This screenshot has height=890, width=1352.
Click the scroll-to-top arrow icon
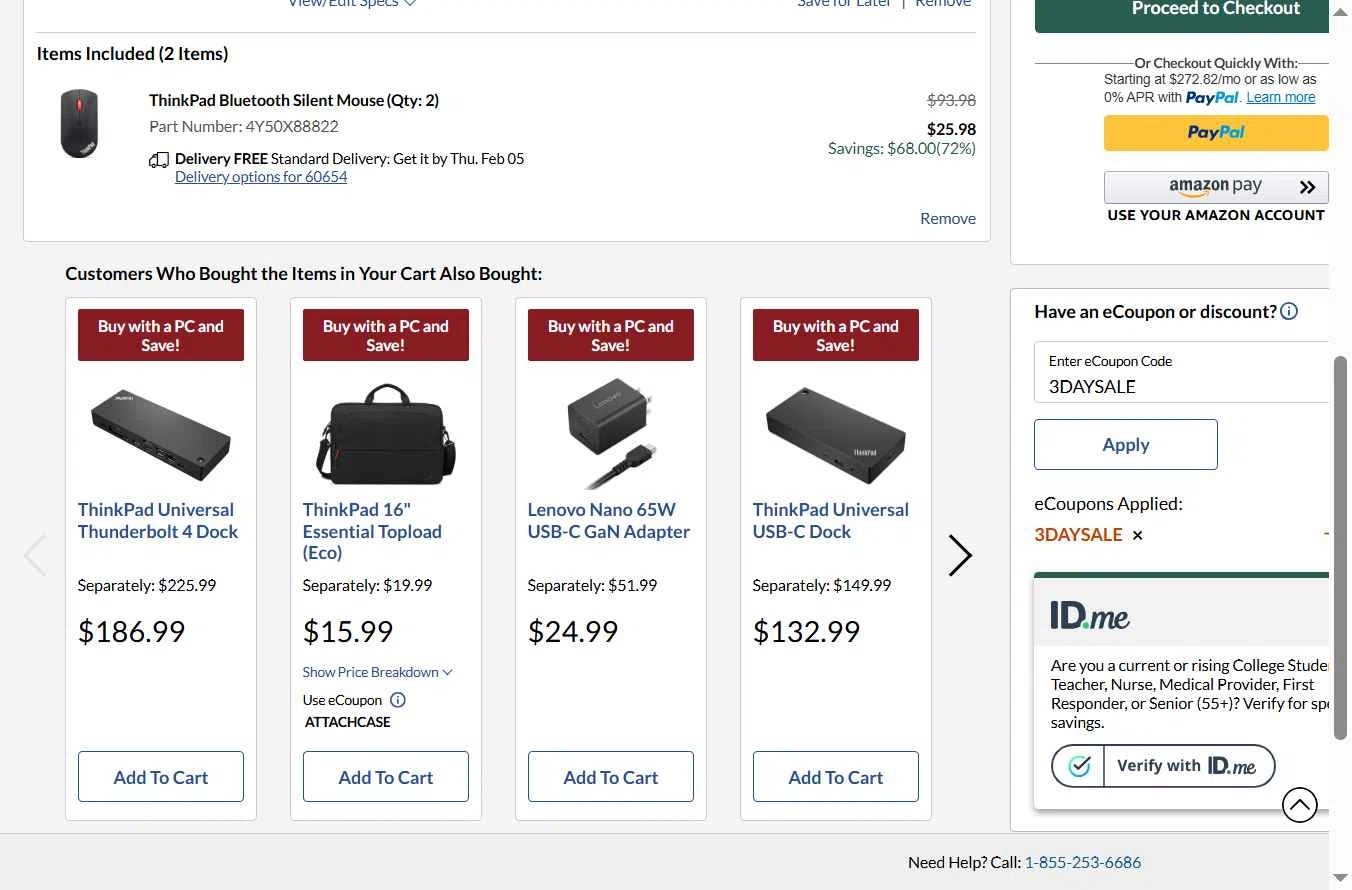pyautogui.click(x=1300, y=805)
